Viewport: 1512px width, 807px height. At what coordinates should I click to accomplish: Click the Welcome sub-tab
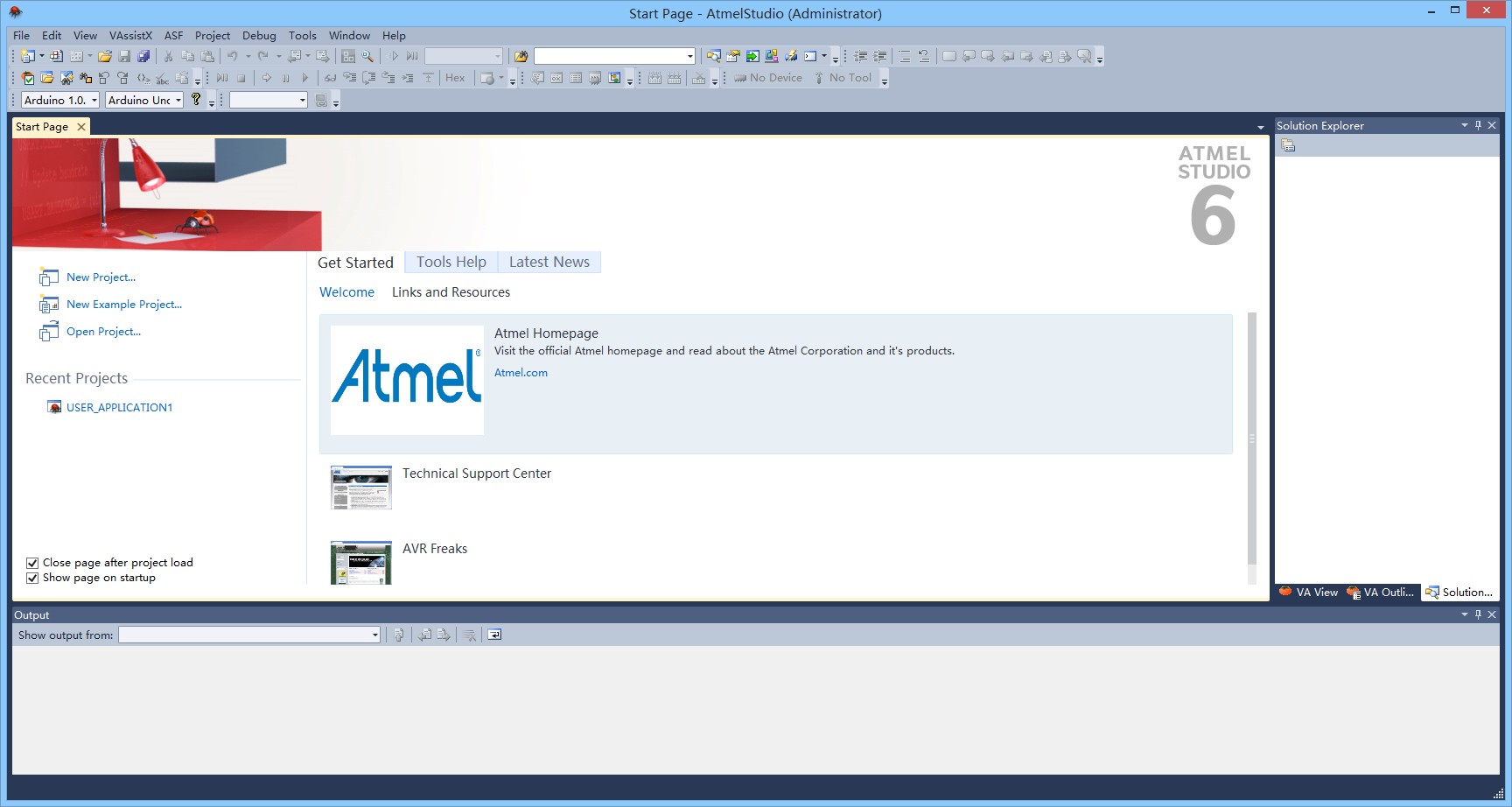(346, 292)
